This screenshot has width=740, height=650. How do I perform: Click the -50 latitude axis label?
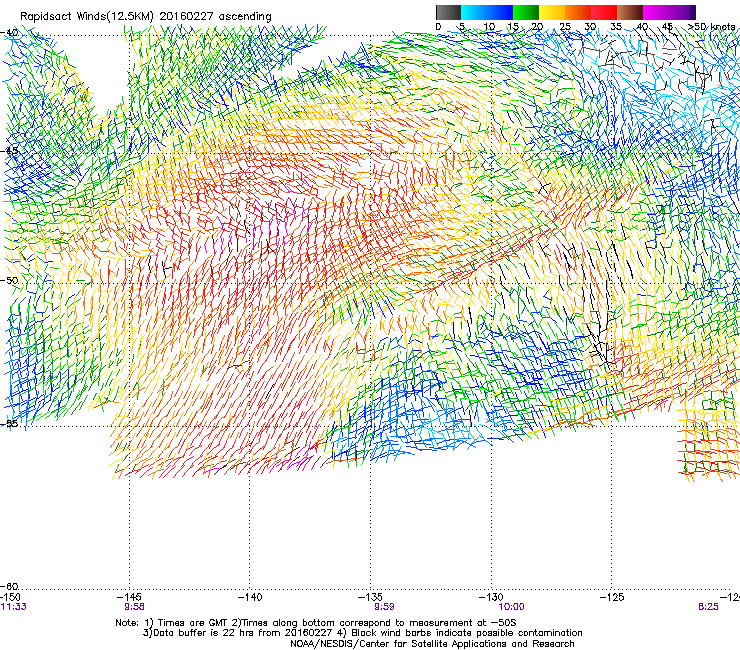9,280
